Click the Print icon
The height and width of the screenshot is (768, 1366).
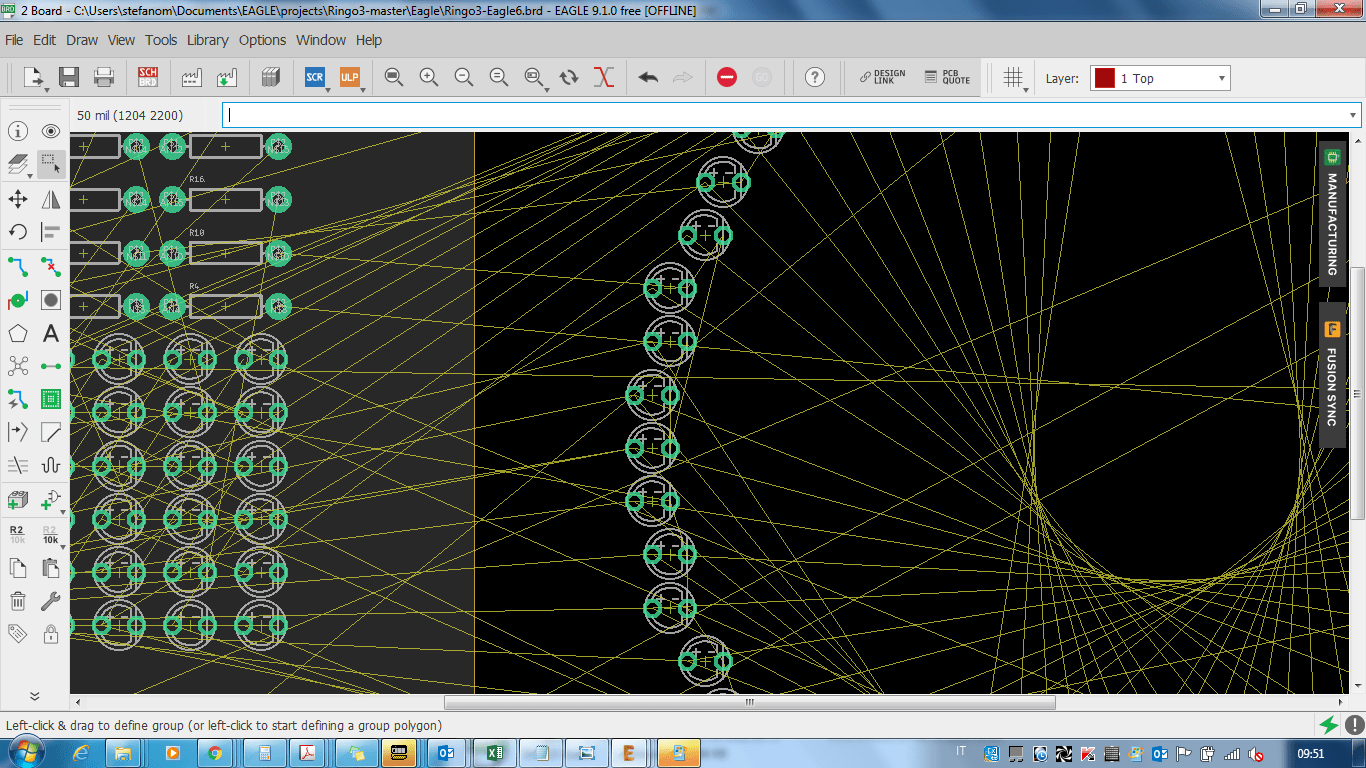(x=104, y=77)
